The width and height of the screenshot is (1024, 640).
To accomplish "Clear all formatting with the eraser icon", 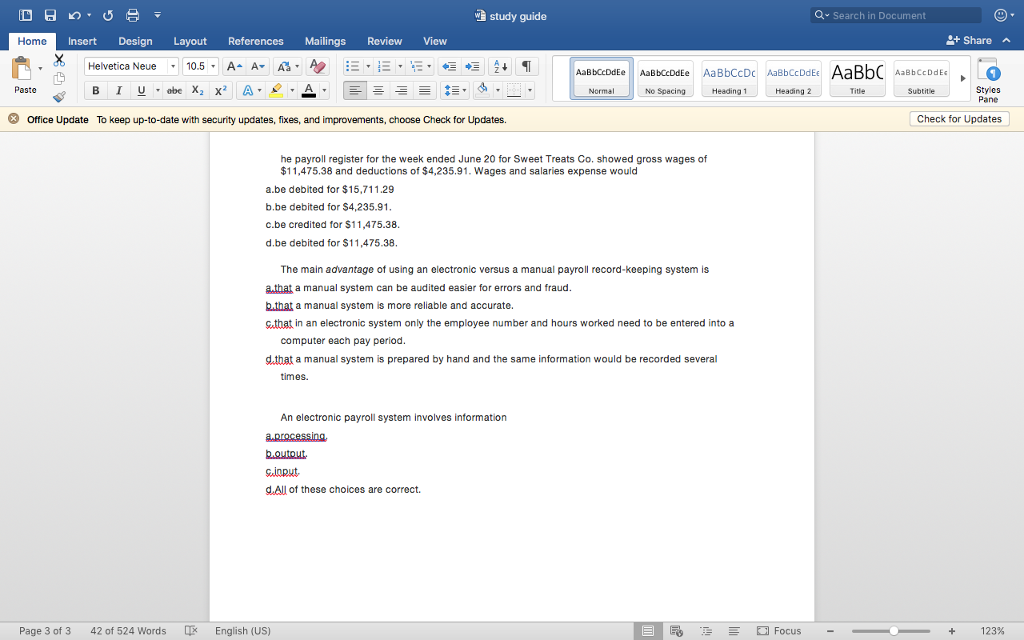I will (x=316, y=65).
